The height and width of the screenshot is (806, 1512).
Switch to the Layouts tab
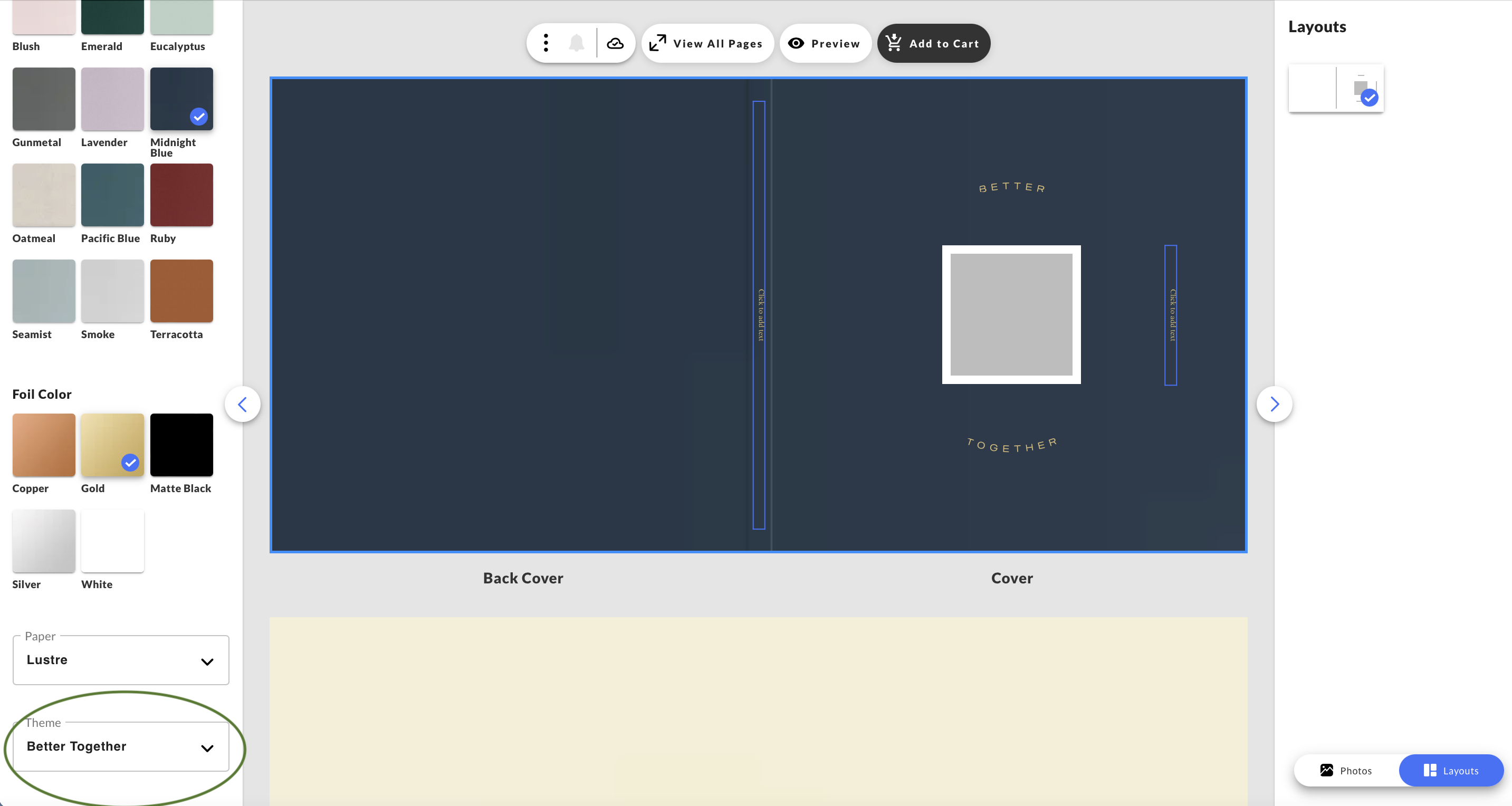pyautogui.click(x=1451, y=770)
